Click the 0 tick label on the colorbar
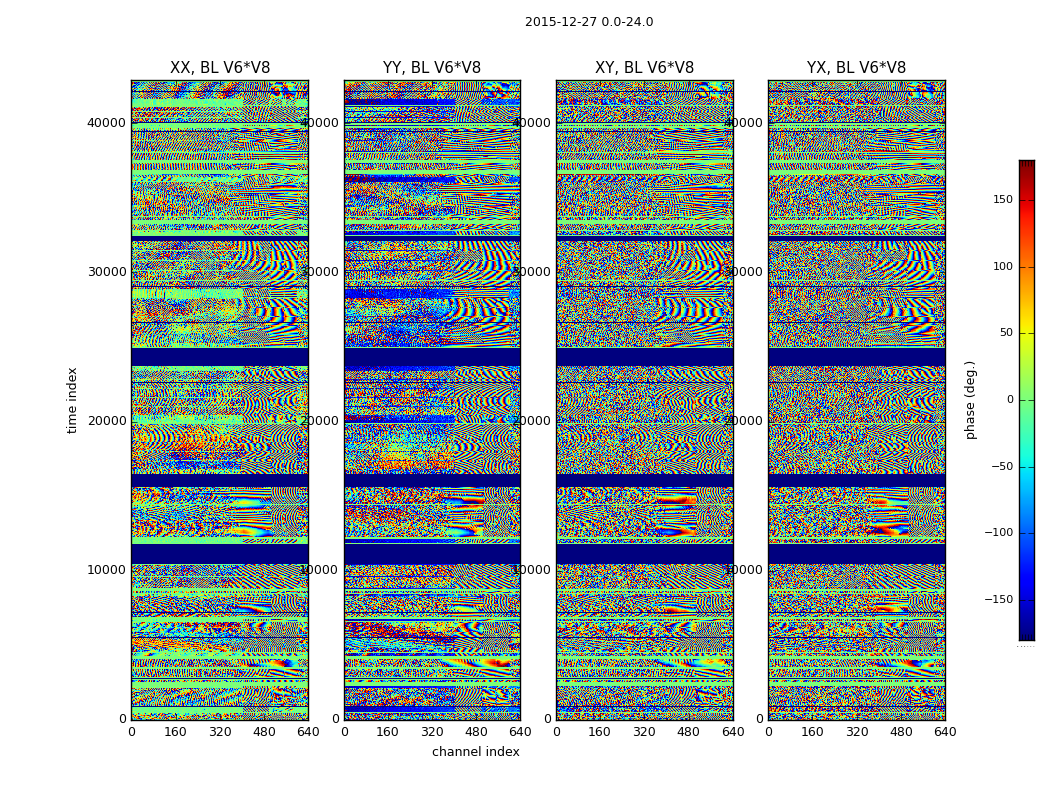This screenshot has height=800, width=1050. click(1009, 400)
